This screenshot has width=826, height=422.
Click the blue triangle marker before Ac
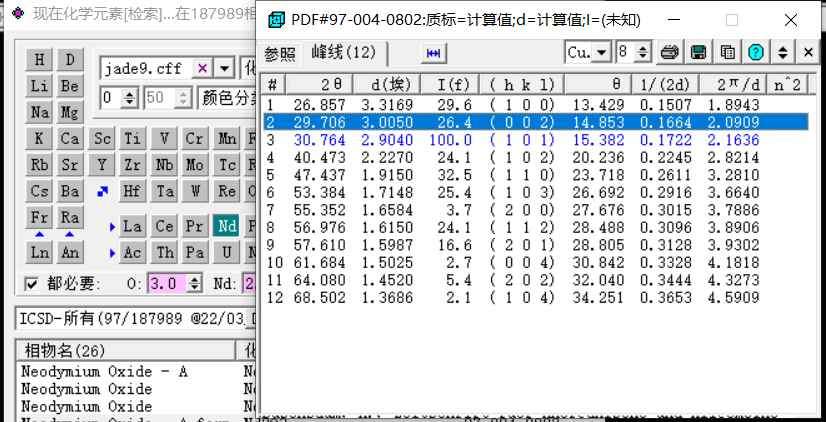112,253
